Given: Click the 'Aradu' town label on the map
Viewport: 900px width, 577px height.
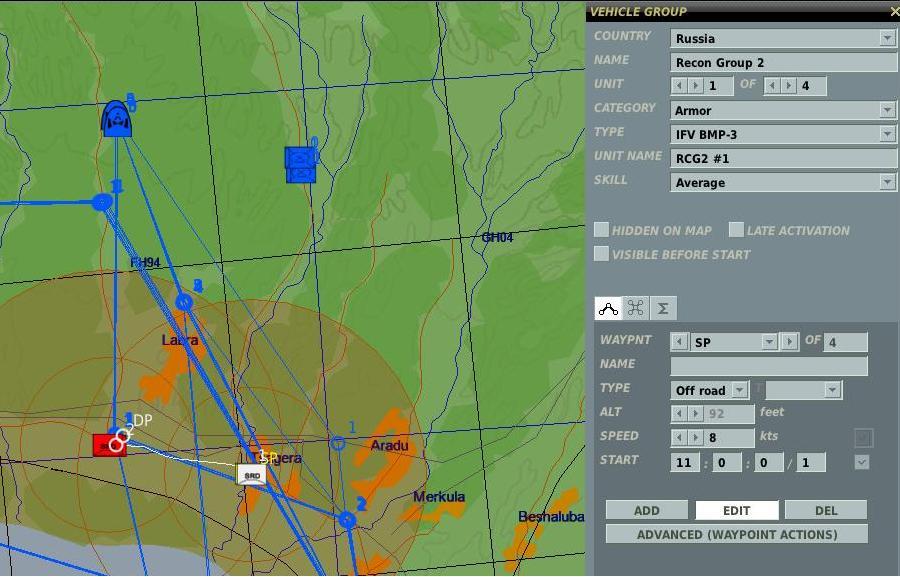Looking at the screenshot, I should [390, 446].
